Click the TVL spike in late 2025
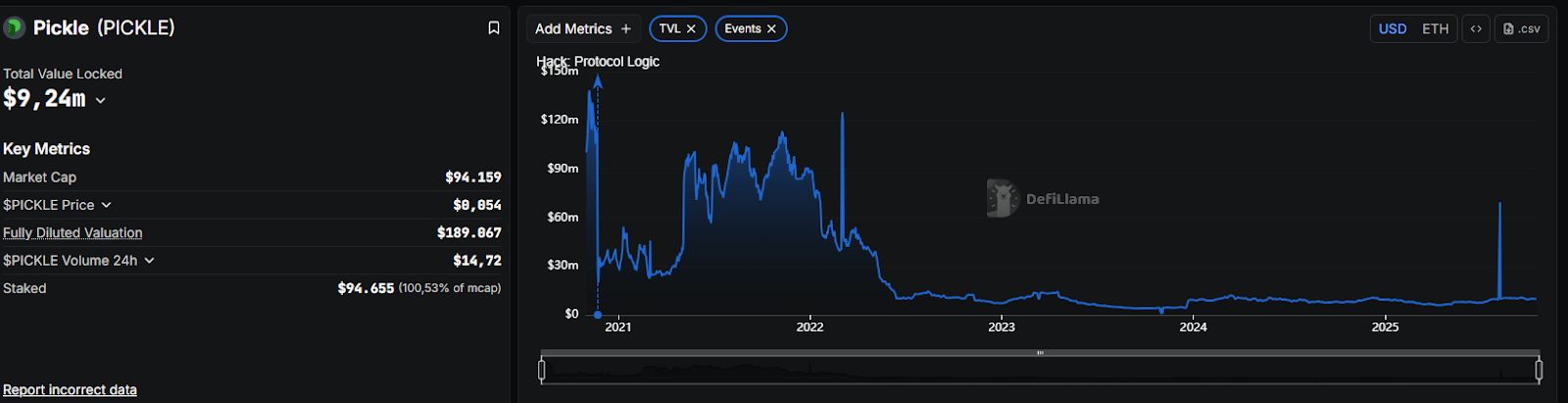Screen dimensions: 1568x403 pos(1499,250)
